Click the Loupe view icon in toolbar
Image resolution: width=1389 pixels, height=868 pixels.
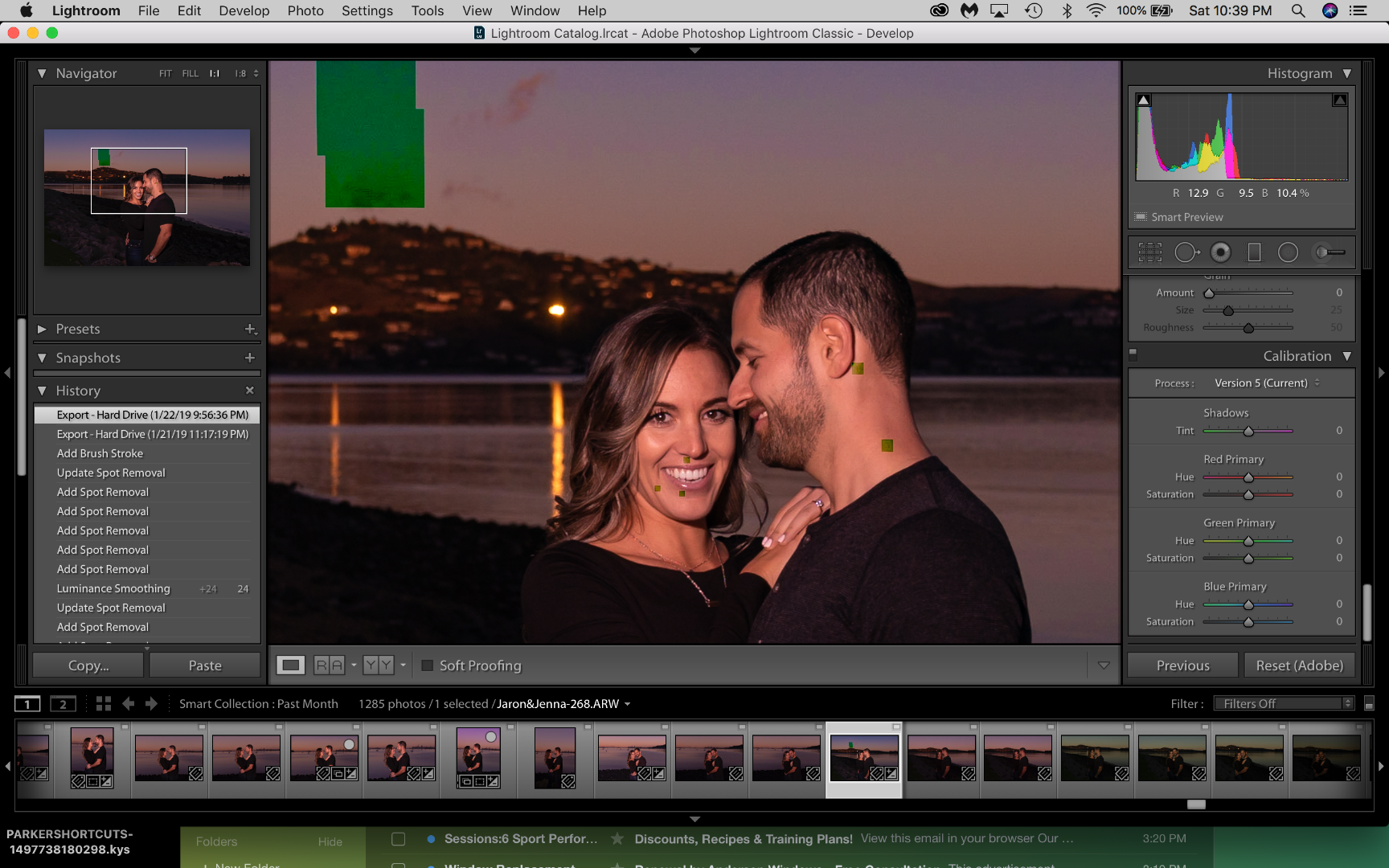[x=291, y=665]
